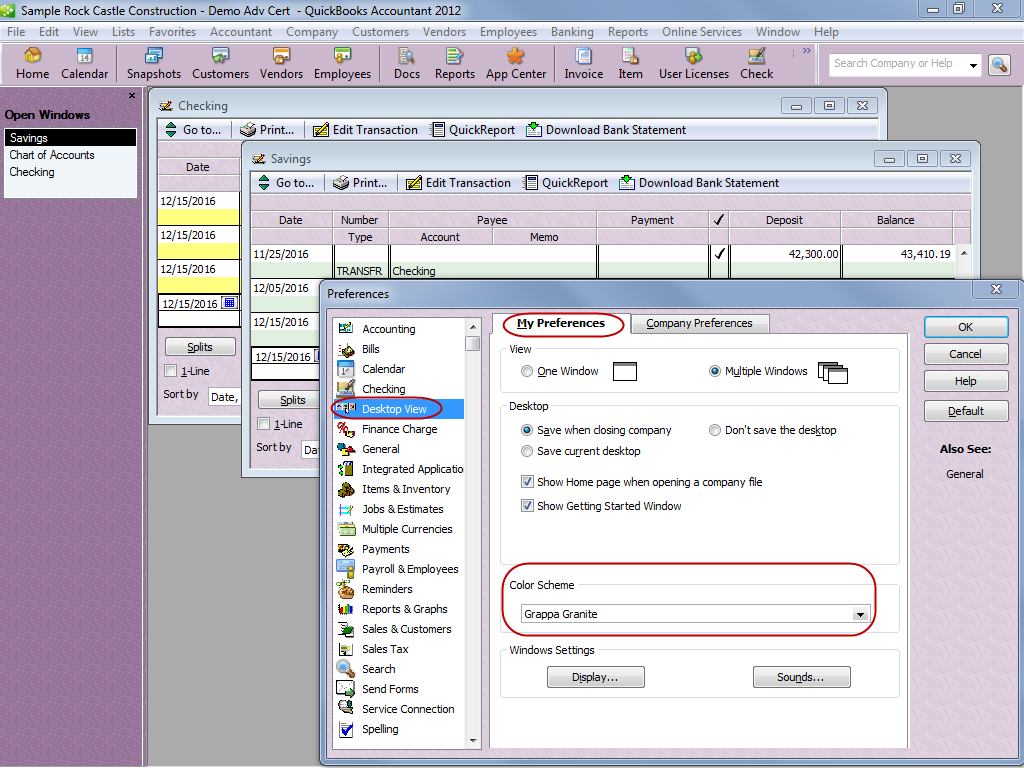The width and height of the screenshot is (1024, 768).
Task: Create an Invoice from the toolbar
Action: click(x=583, y=64)
